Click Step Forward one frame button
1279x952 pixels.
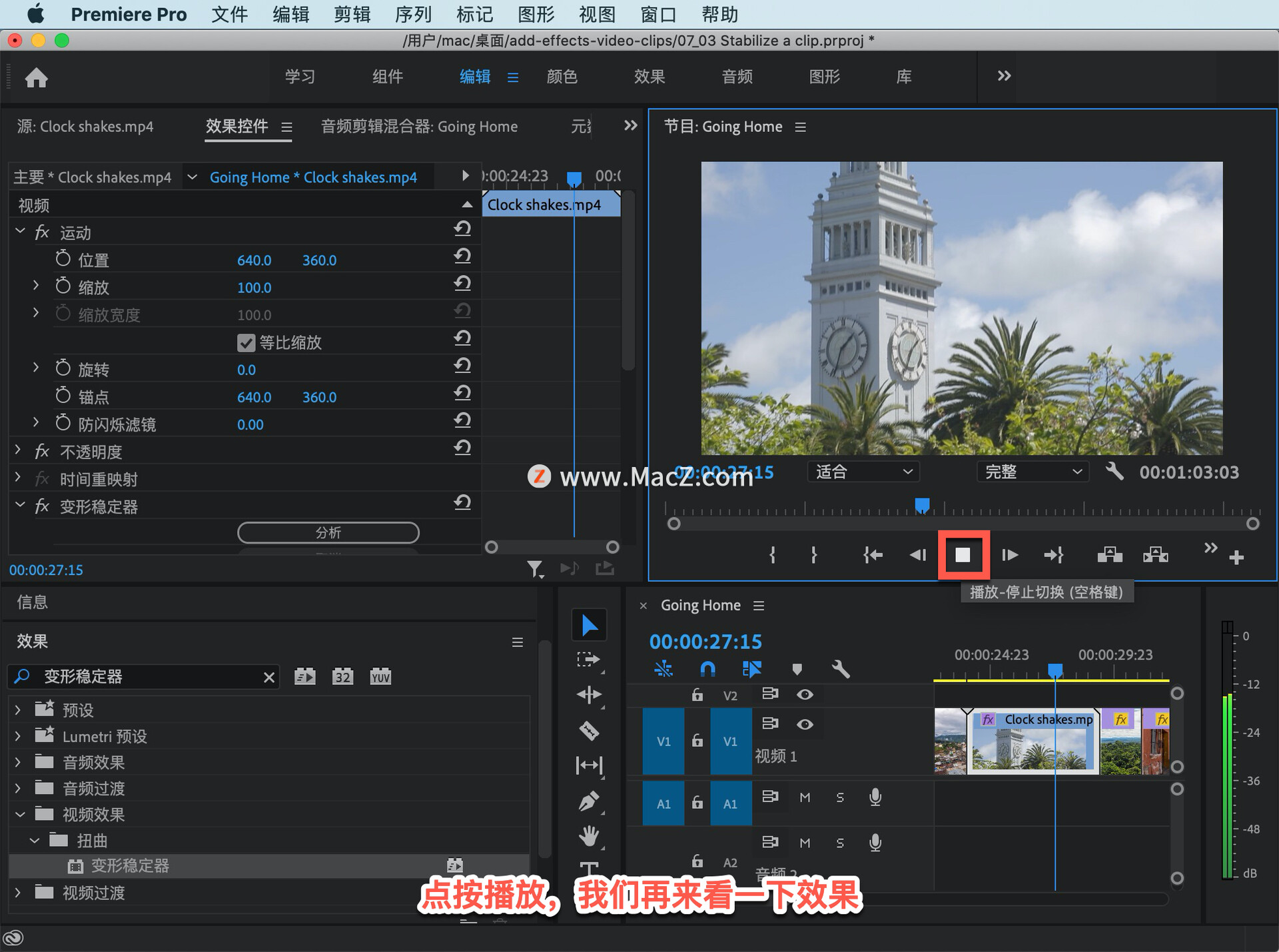coord(1009,555)
